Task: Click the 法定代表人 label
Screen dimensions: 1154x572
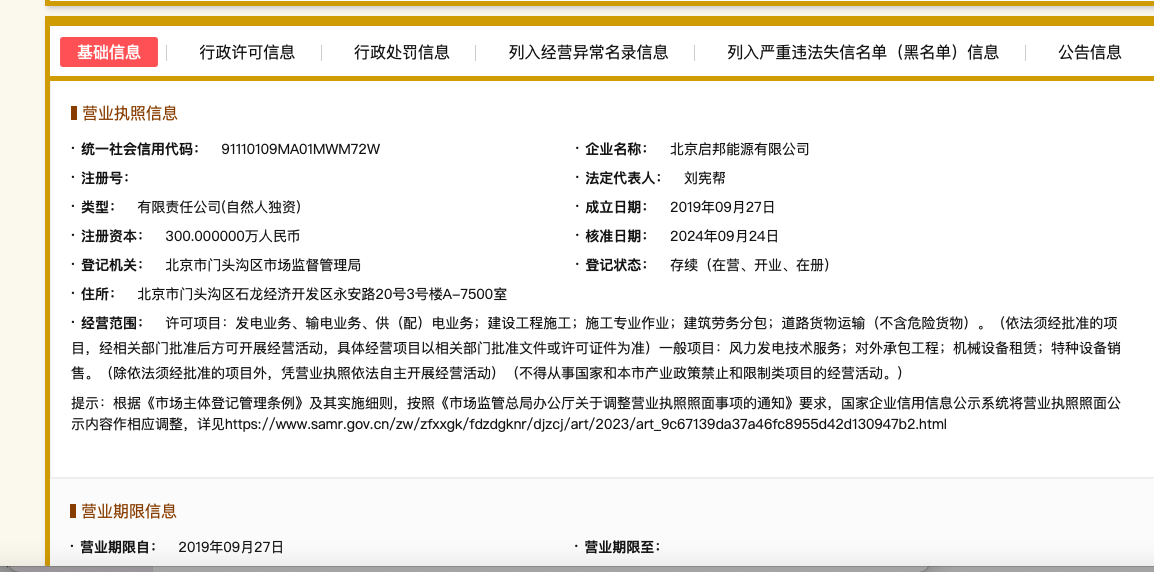Action: click(623, 177)
